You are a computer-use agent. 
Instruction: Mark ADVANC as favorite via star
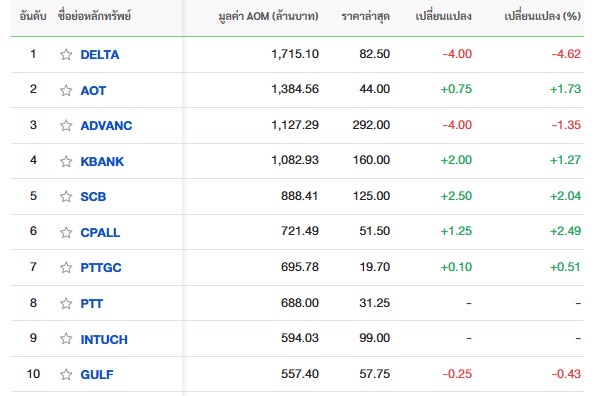click(x=66, y=126)
